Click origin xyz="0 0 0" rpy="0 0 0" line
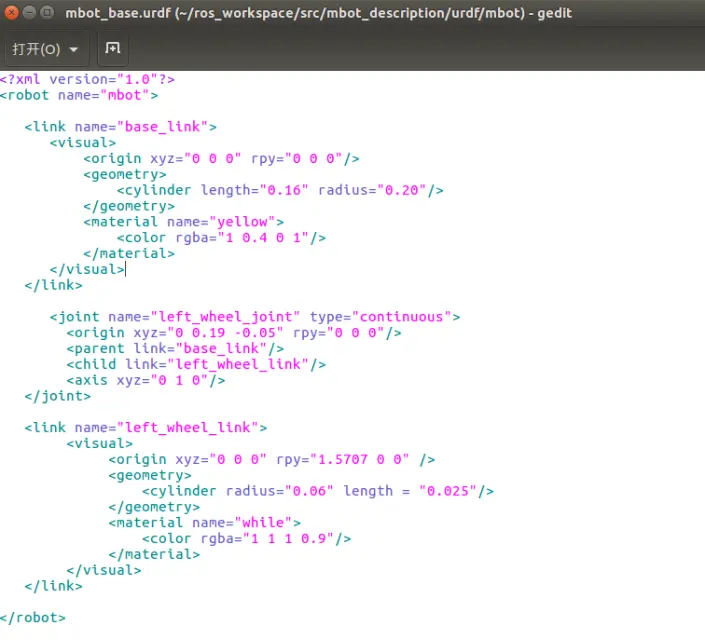The image size is (705, 640). click(221, 159)
